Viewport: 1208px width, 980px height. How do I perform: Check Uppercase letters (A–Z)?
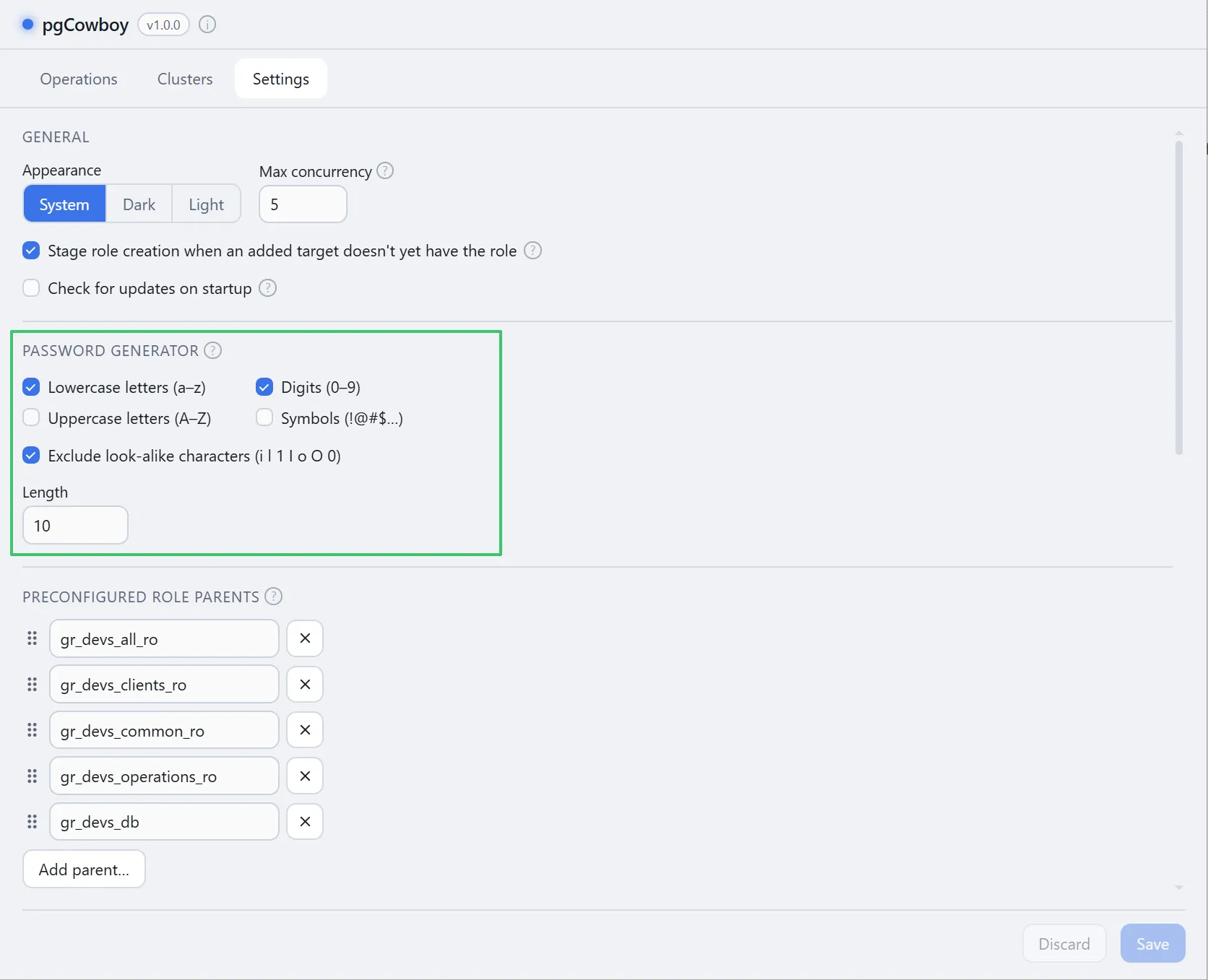(x=31, y=418)
